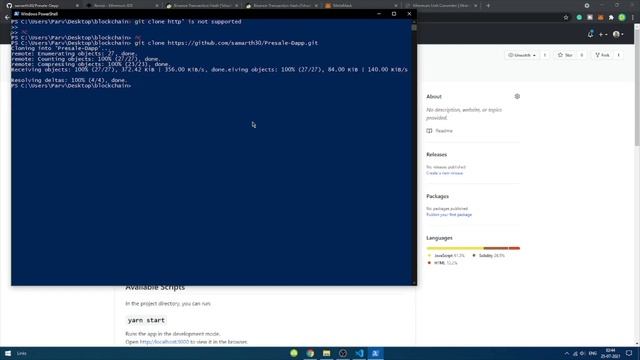Click the star count next to Star
Screen dimensions: 640x360
[582, 55]
